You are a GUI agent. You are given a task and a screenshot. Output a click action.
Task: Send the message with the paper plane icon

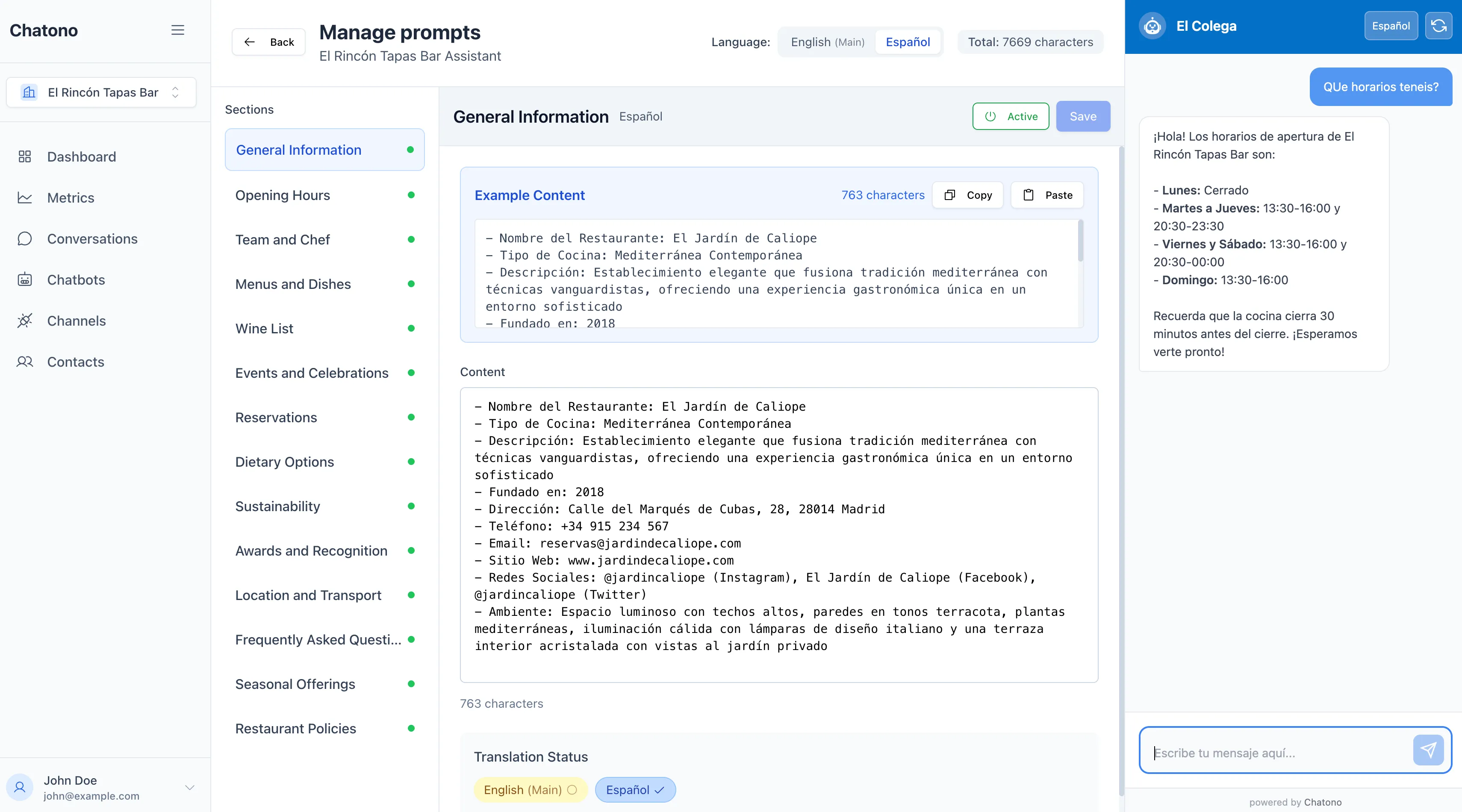[x=1428, y=750]
